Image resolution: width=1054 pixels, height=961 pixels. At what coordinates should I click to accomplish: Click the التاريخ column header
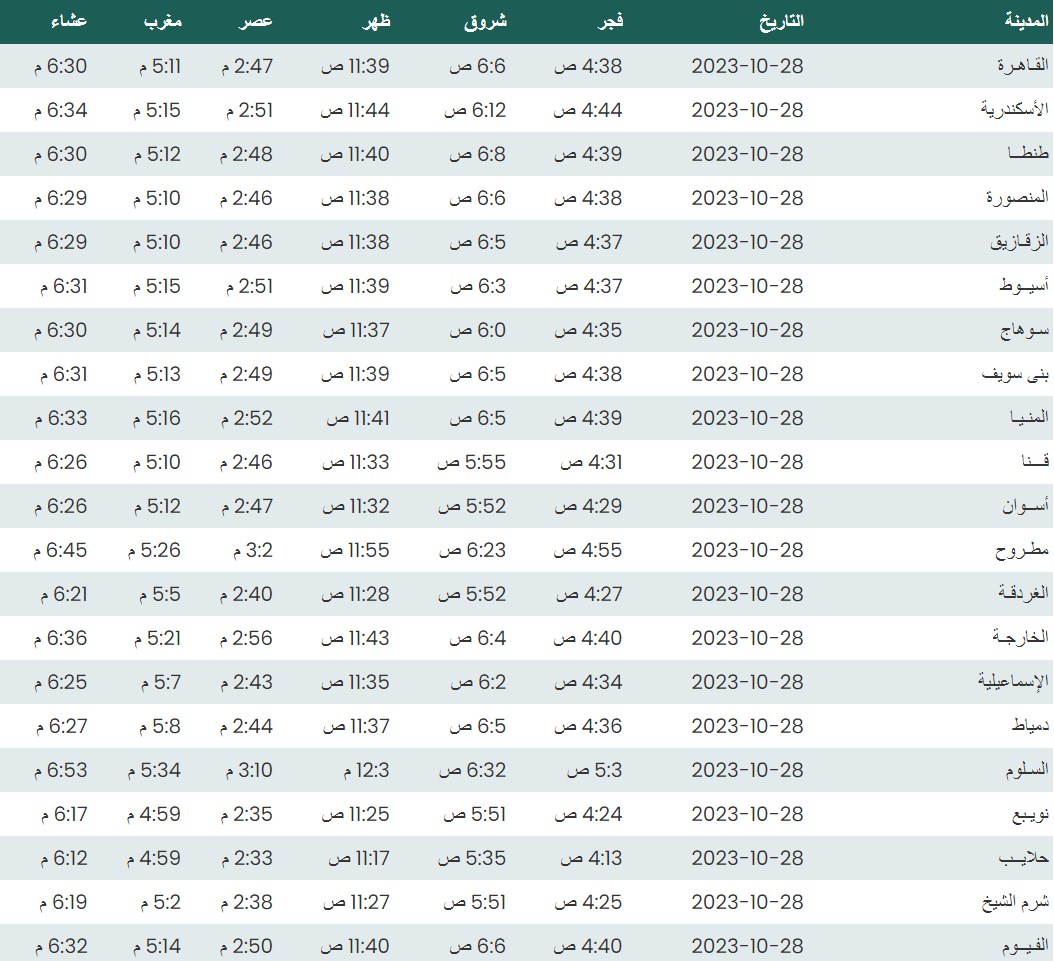pos(777,20)
